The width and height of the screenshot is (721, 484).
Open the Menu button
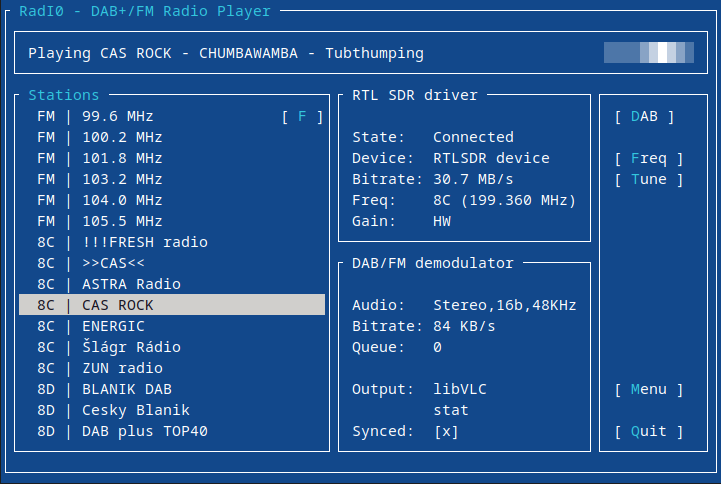click(649, 389)
